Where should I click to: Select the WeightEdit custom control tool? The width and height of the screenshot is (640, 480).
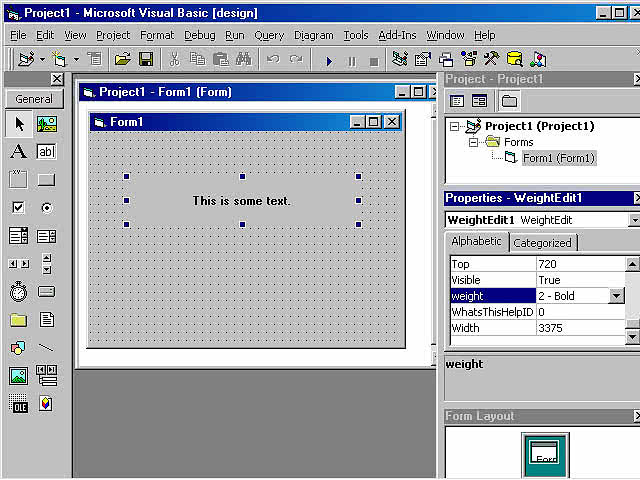[x=47, y=404]
